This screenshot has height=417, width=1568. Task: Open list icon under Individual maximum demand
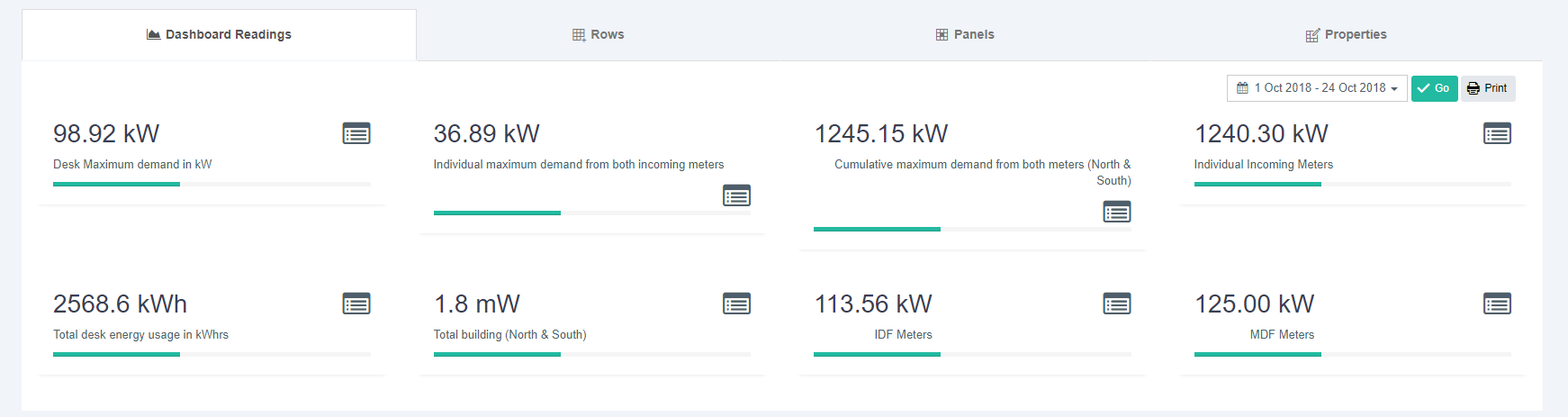click(736, 195)
